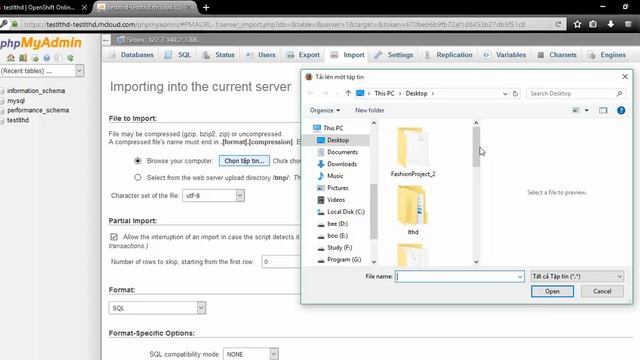Click the clipboard bookmarks list icon in the browser toolbar
The image size is (640, 360).
[x=593, y=24]
